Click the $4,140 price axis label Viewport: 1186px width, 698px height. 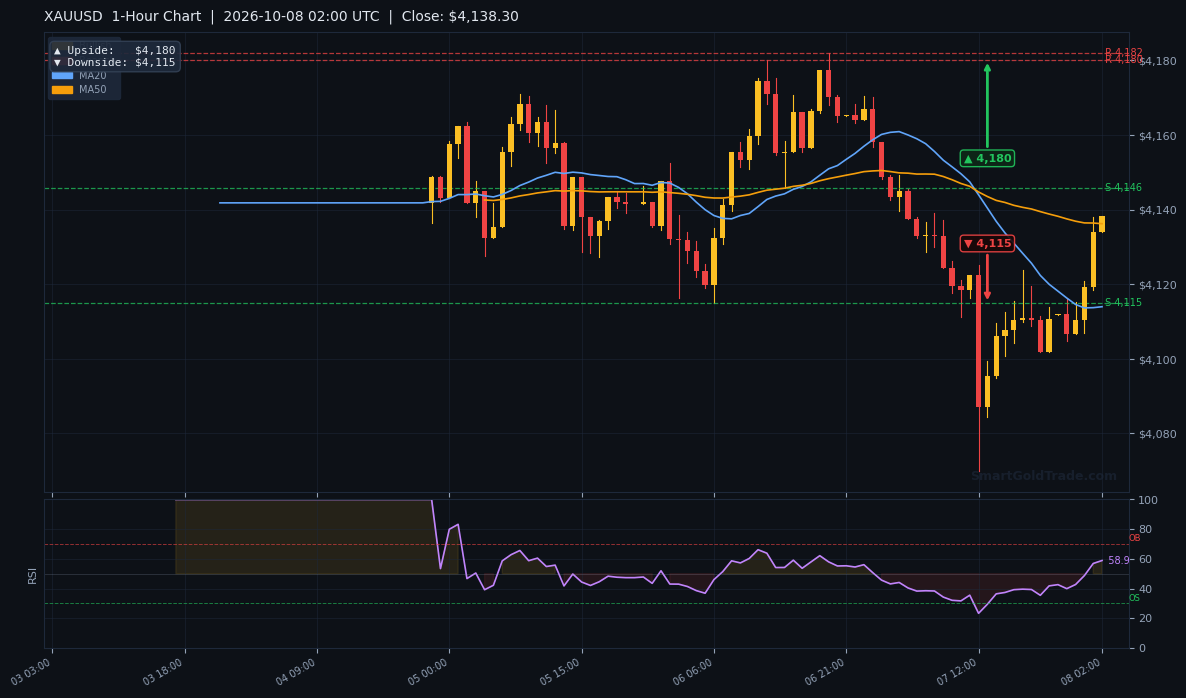point(1158,210)
